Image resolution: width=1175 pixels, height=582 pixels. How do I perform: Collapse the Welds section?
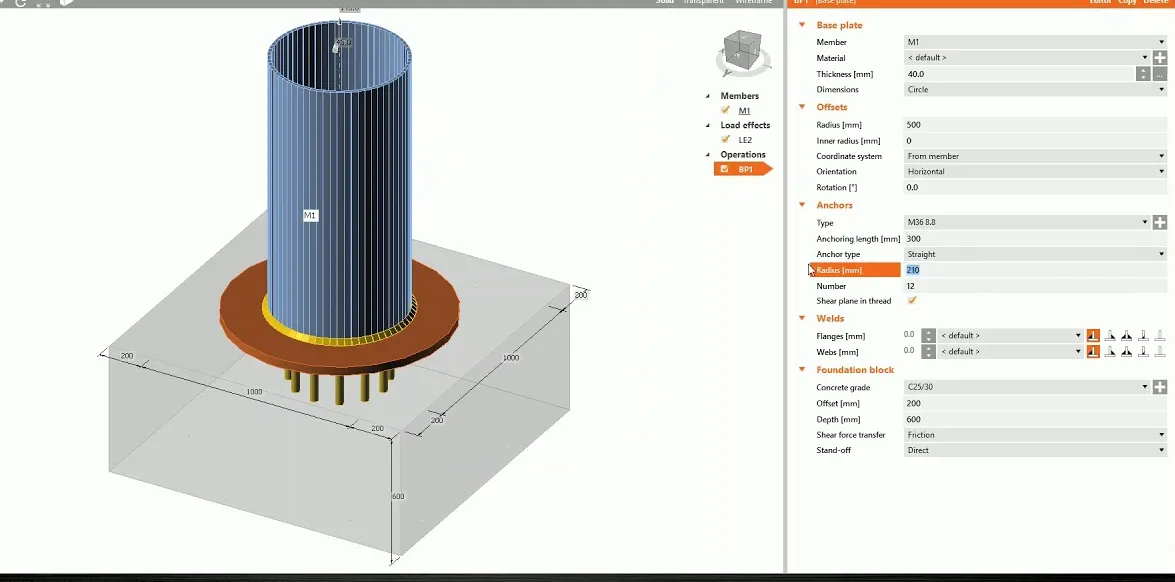coord(803,318)
